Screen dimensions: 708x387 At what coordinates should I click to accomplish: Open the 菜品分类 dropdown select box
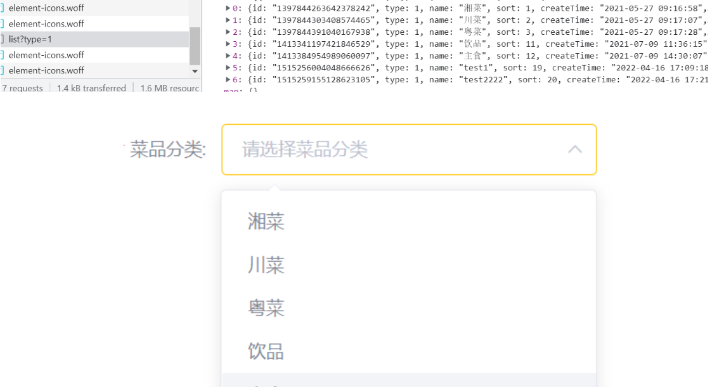409,149
